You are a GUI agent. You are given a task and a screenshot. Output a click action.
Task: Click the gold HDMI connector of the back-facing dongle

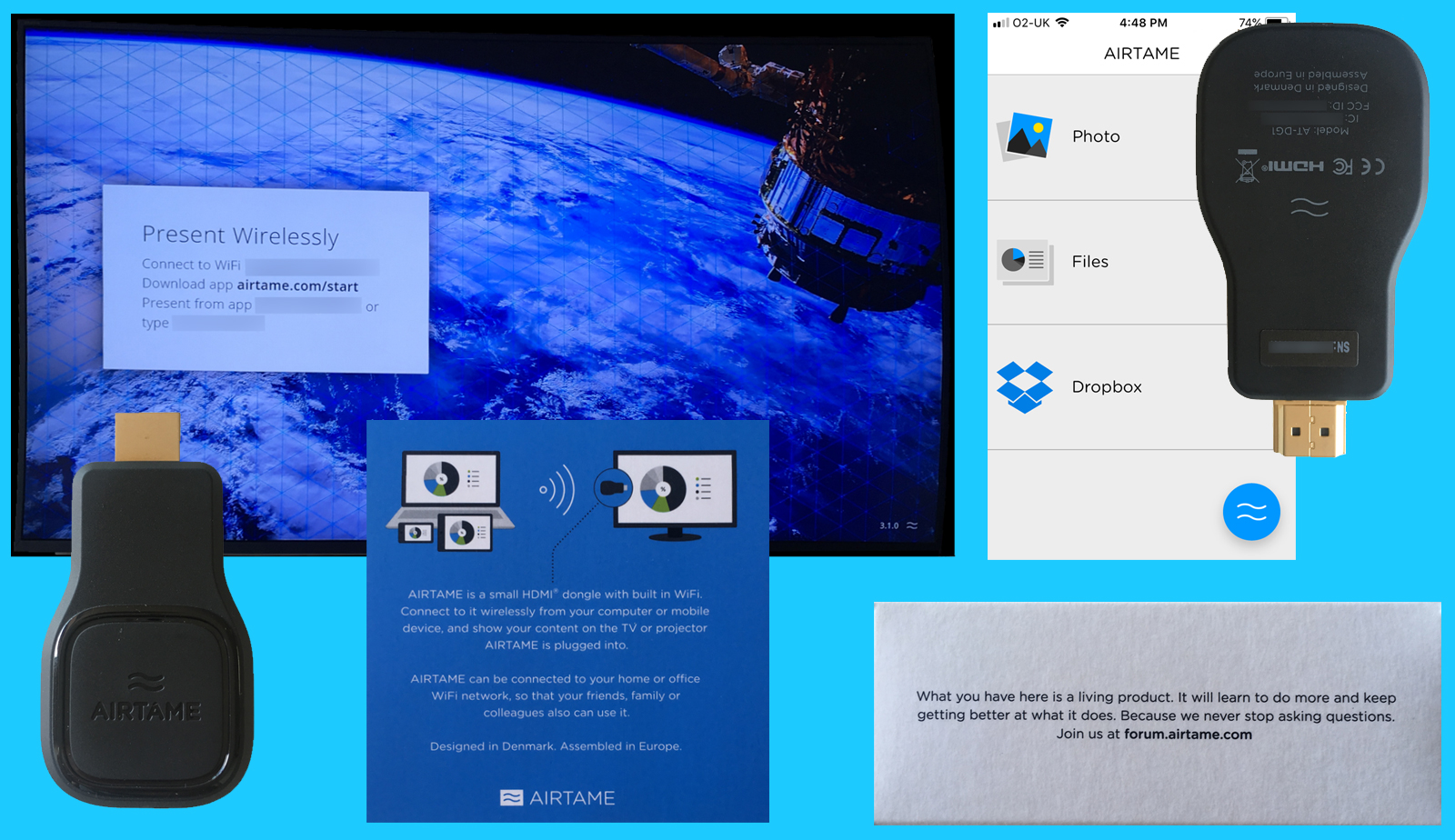1309,427
